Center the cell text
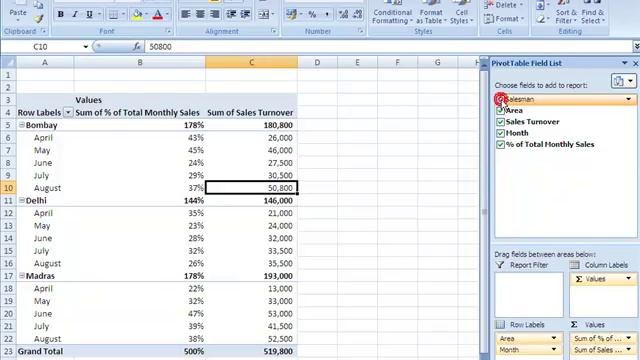 click(200, 14)
